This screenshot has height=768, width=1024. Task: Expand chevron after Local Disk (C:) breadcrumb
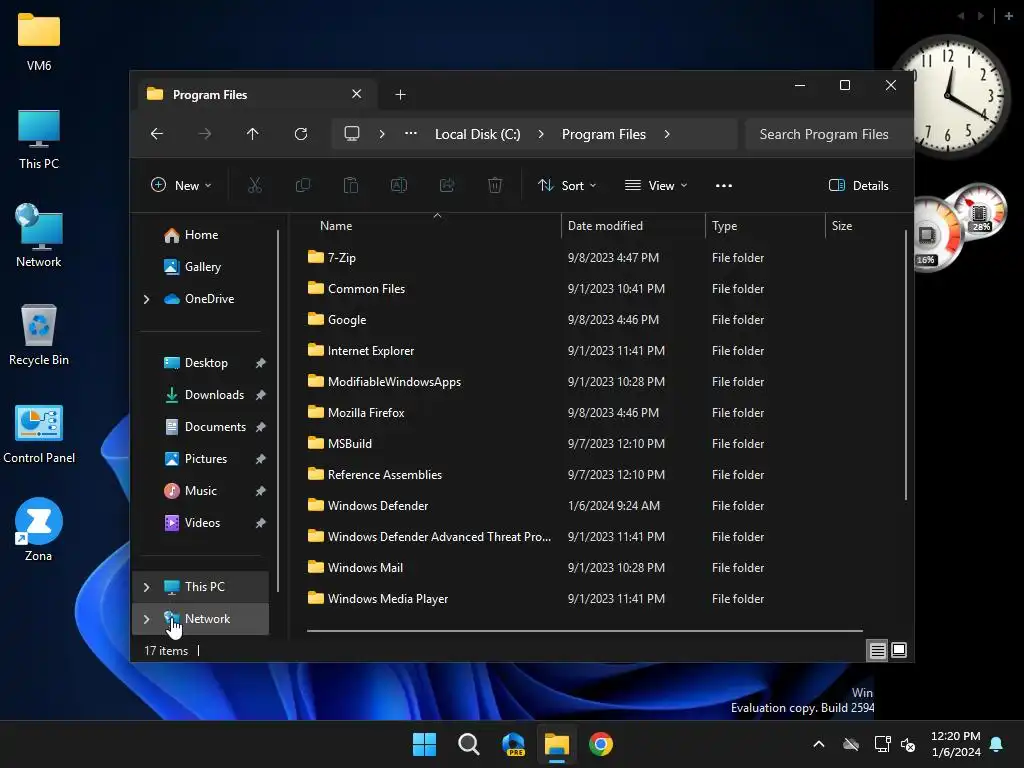[541, 134]
